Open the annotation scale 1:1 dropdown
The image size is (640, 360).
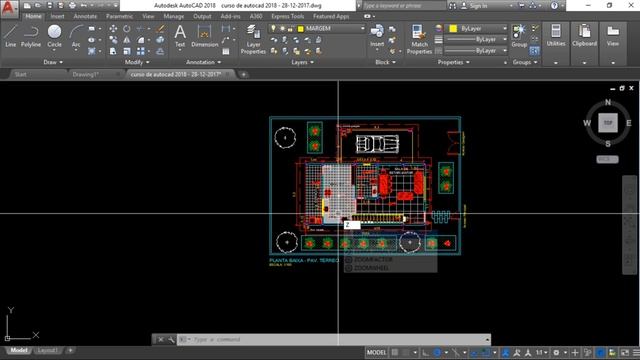542,352
